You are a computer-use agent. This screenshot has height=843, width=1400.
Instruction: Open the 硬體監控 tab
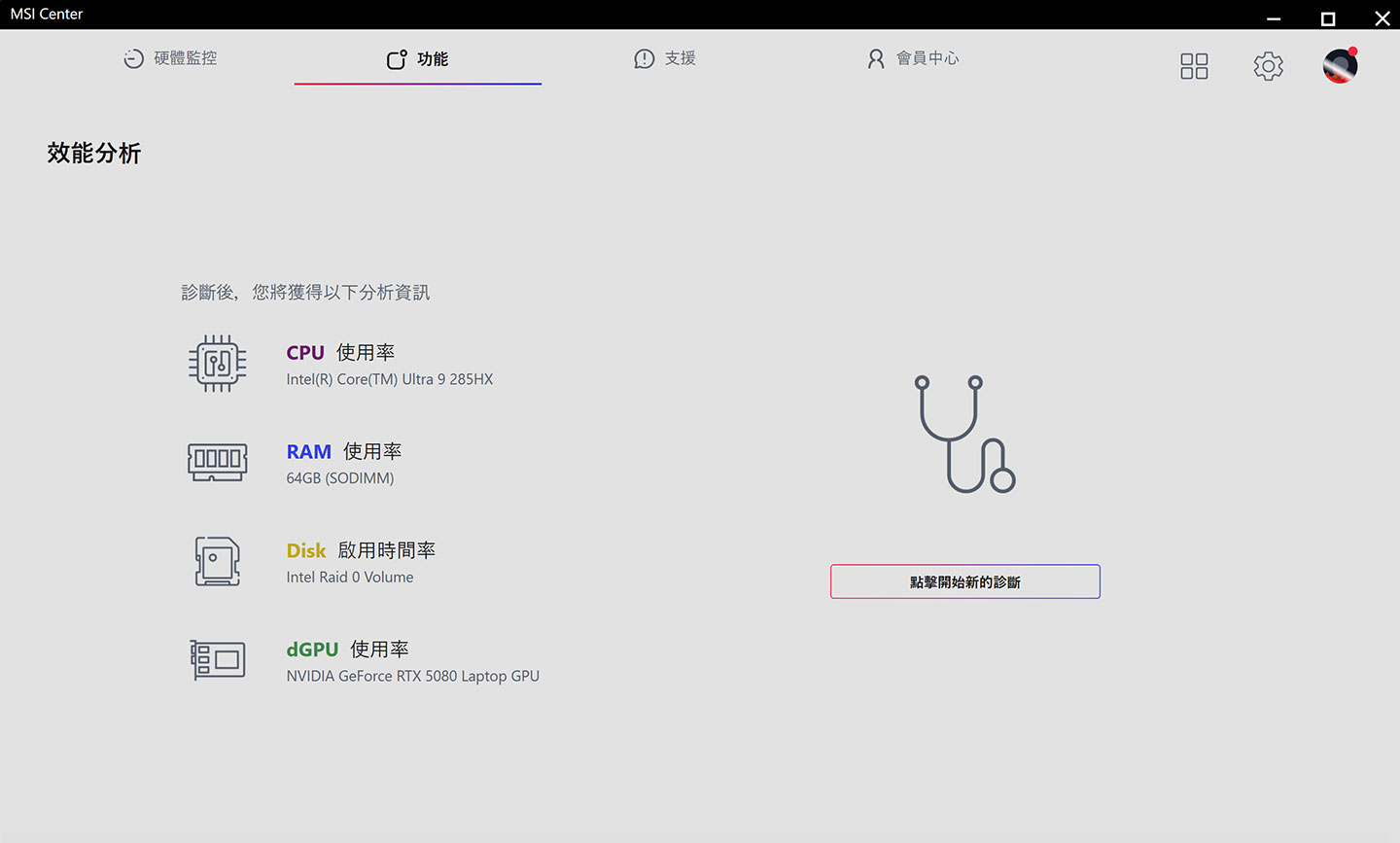170,58
